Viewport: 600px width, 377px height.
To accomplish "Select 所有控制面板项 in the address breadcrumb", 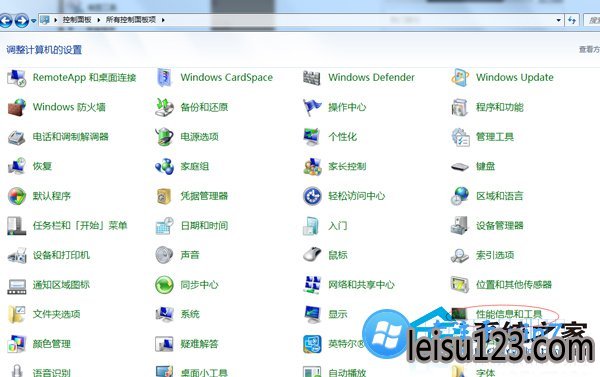I will pyautogui.click(x=131, y=20).
